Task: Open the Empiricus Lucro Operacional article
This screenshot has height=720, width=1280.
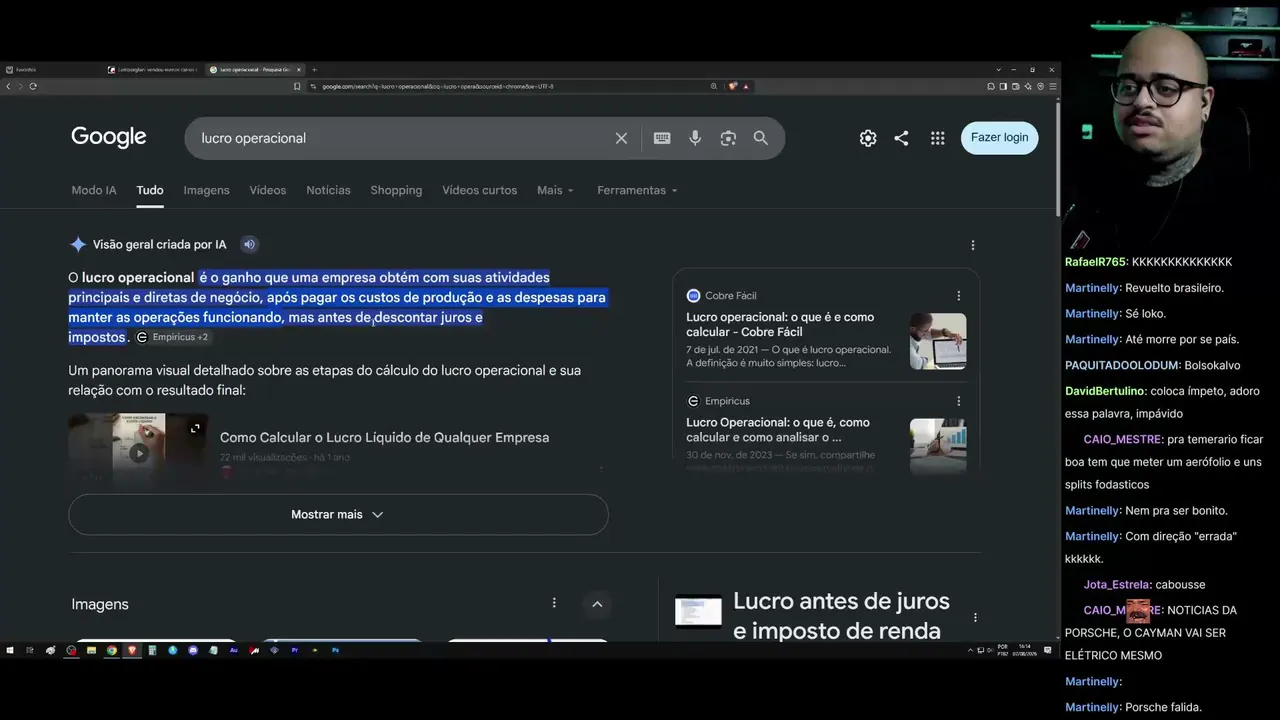Action: (x=778, y=430)
